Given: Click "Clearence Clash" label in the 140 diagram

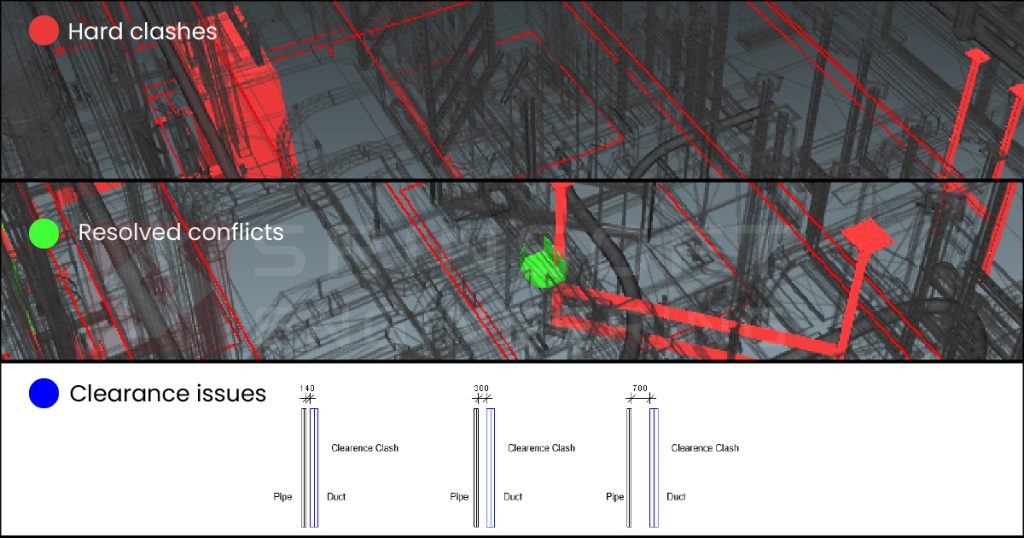Looking at the screenshot, I should pyautogui.click(x=364, y=448).
